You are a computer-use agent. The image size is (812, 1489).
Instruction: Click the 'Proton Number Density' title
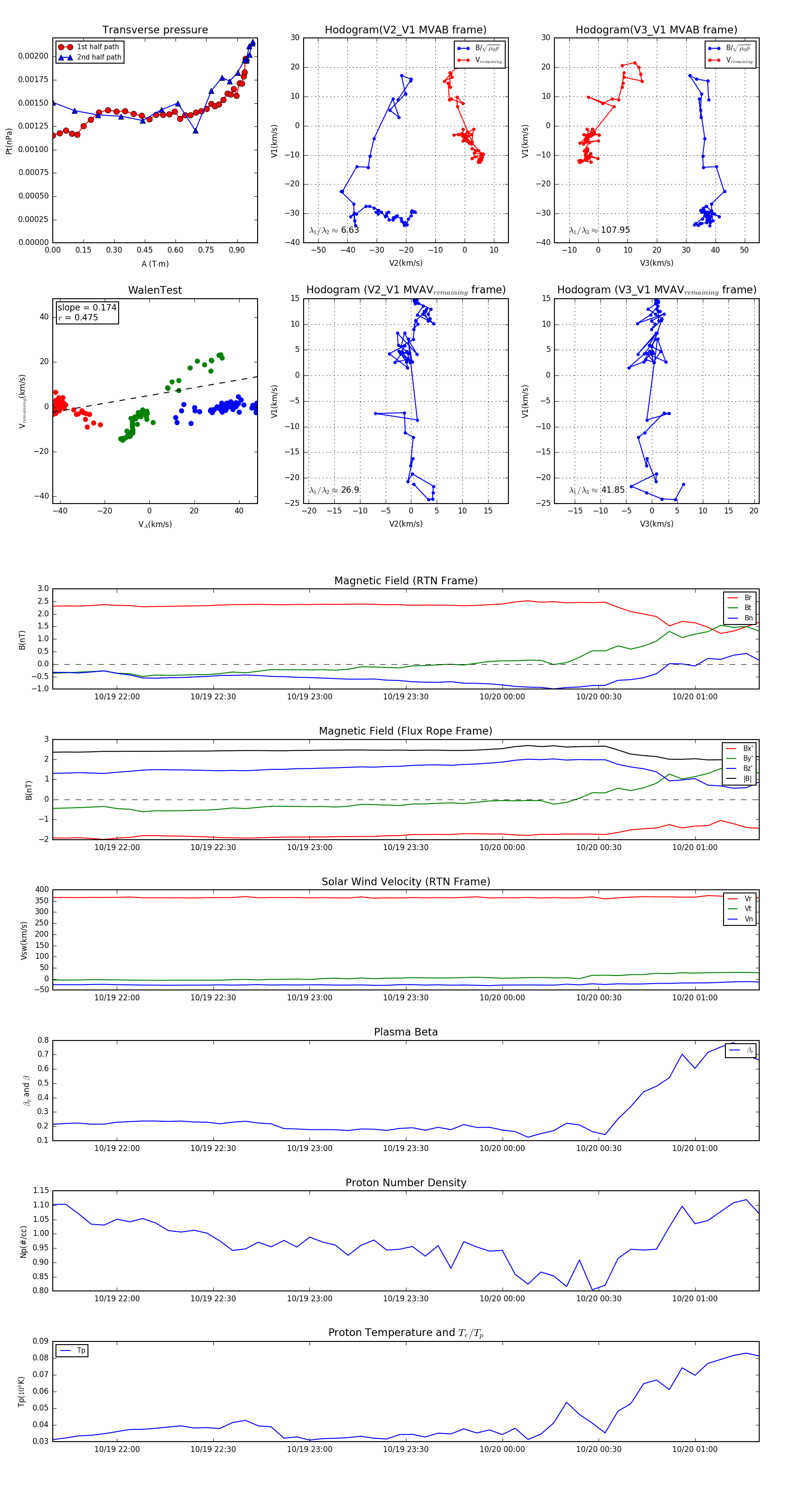(x=406, y=1183)
